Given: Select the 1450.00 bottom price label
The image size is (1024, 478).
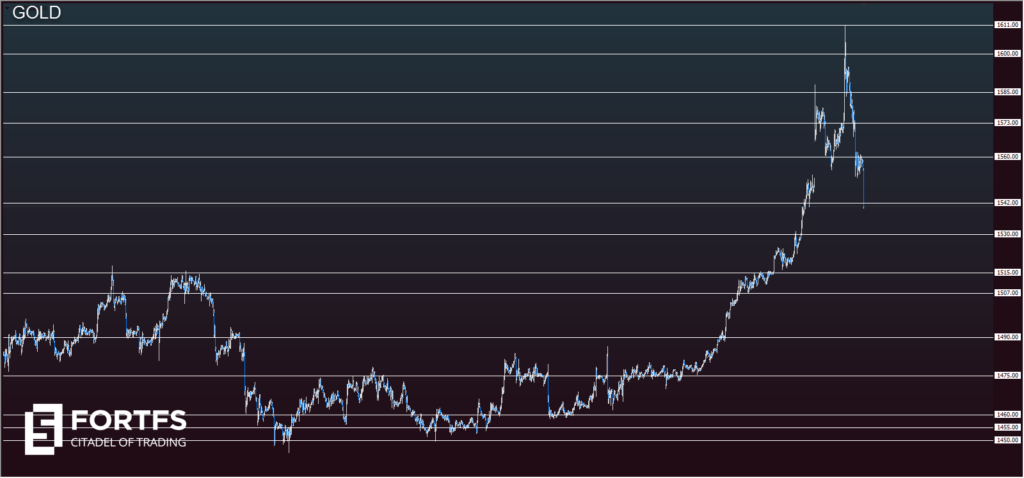Looking at the screenshot, I should (1006, 440).
